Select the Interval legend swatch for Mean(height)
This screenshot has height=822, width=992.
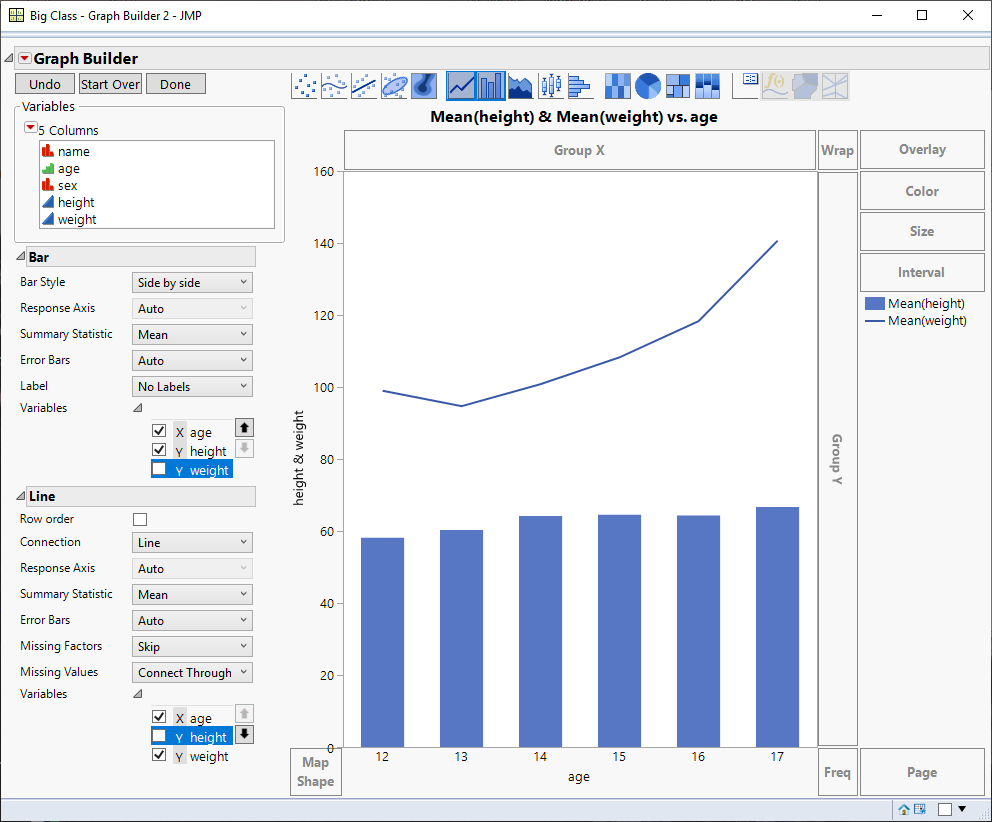point(873,303)
